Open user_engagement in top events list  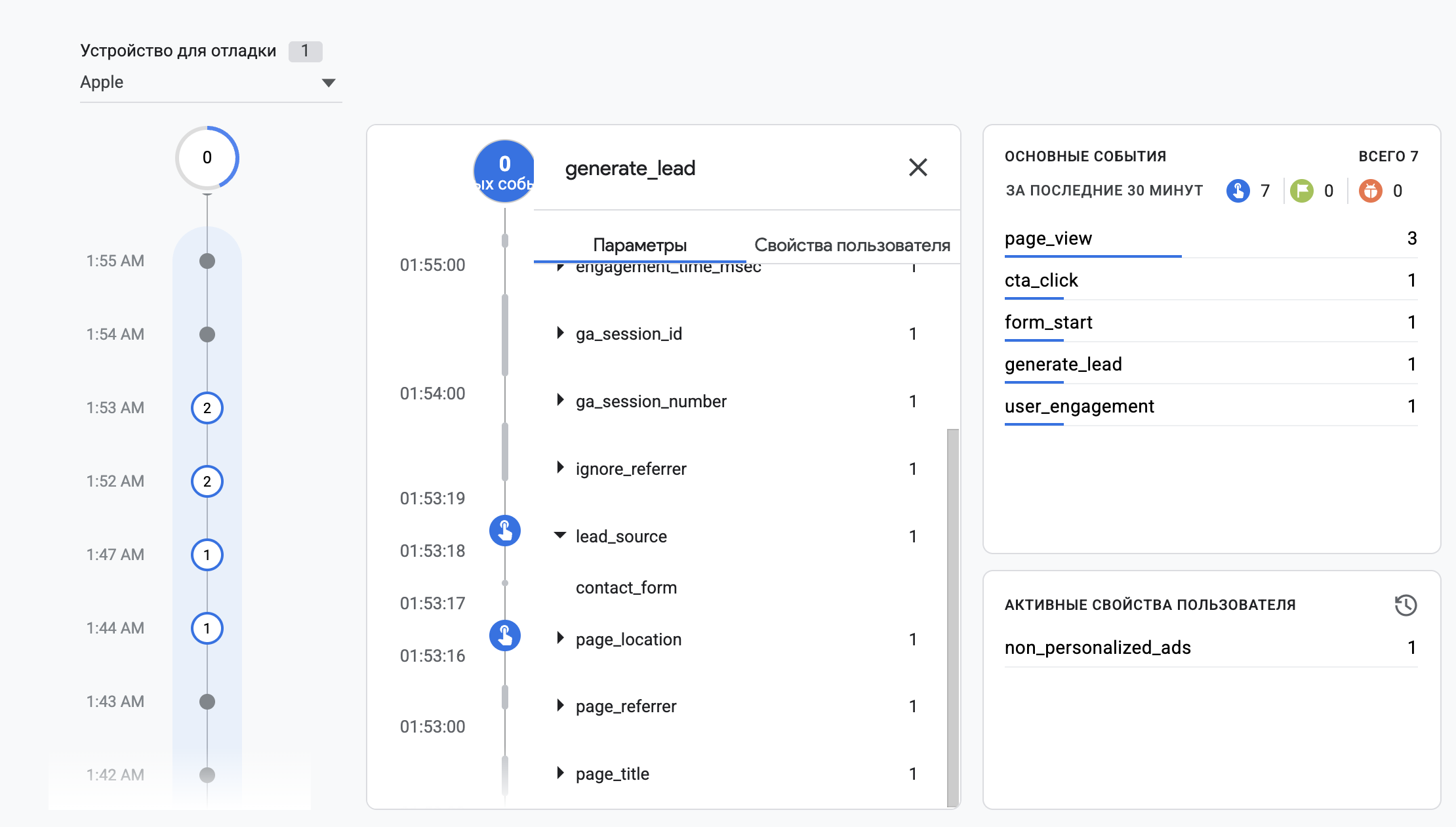pos(1211,407)
